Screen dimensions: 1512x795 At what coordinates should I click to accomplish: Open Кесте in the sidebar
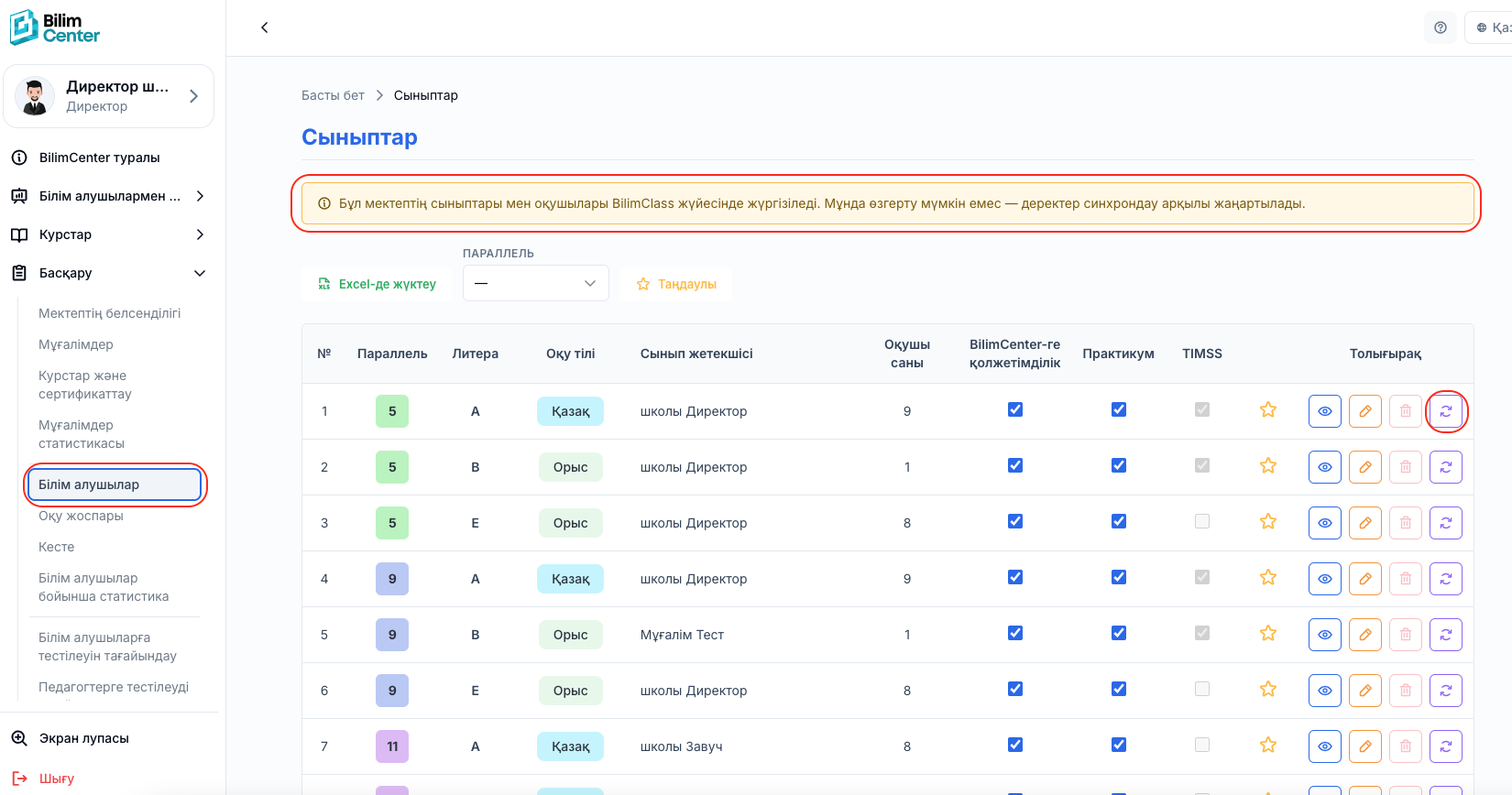[57, 547]
